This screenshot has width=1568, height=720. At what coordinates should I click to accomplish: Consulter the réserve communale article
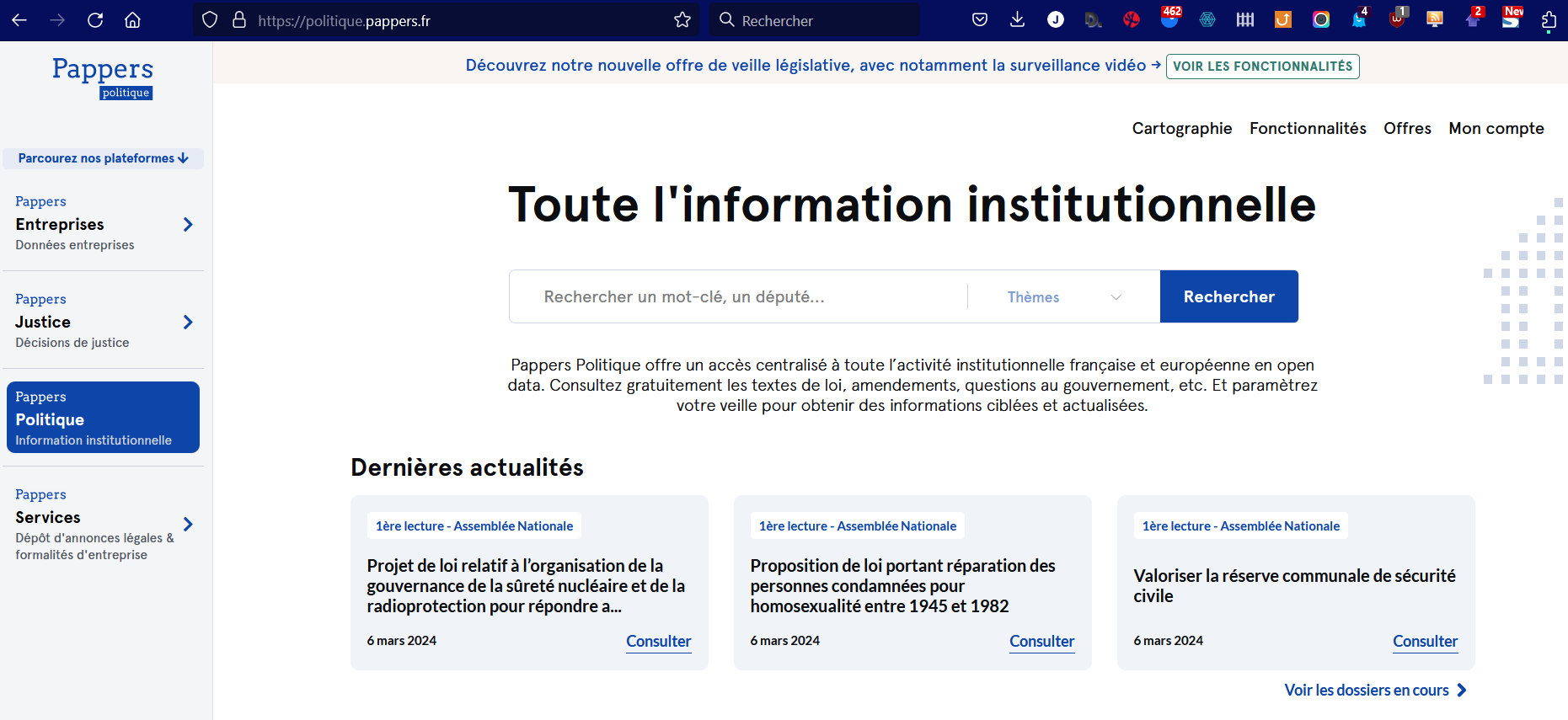1425,641
